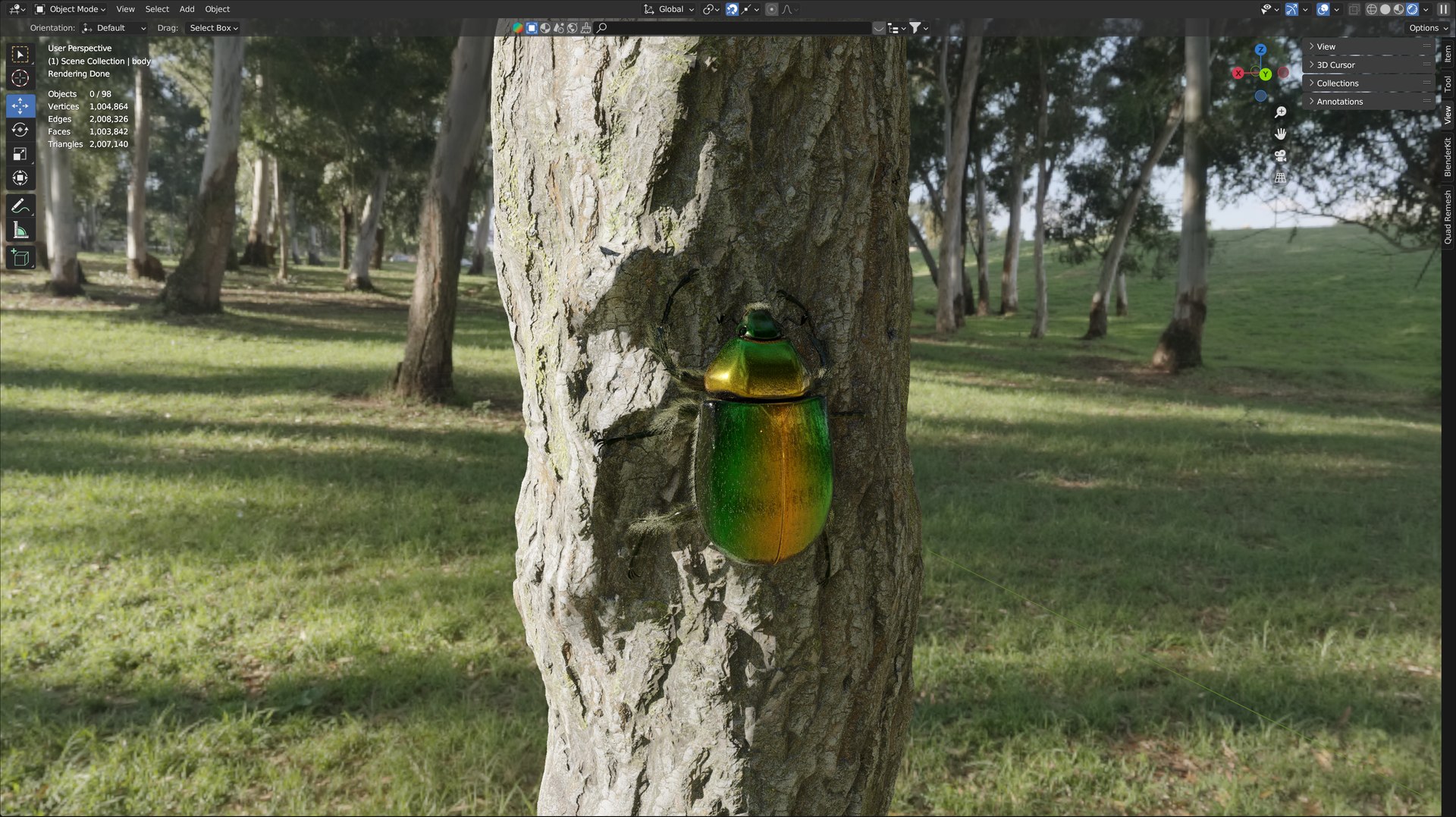
Task: Switch to the BlenderKit sidebar tab
Action: point(1448,157)
